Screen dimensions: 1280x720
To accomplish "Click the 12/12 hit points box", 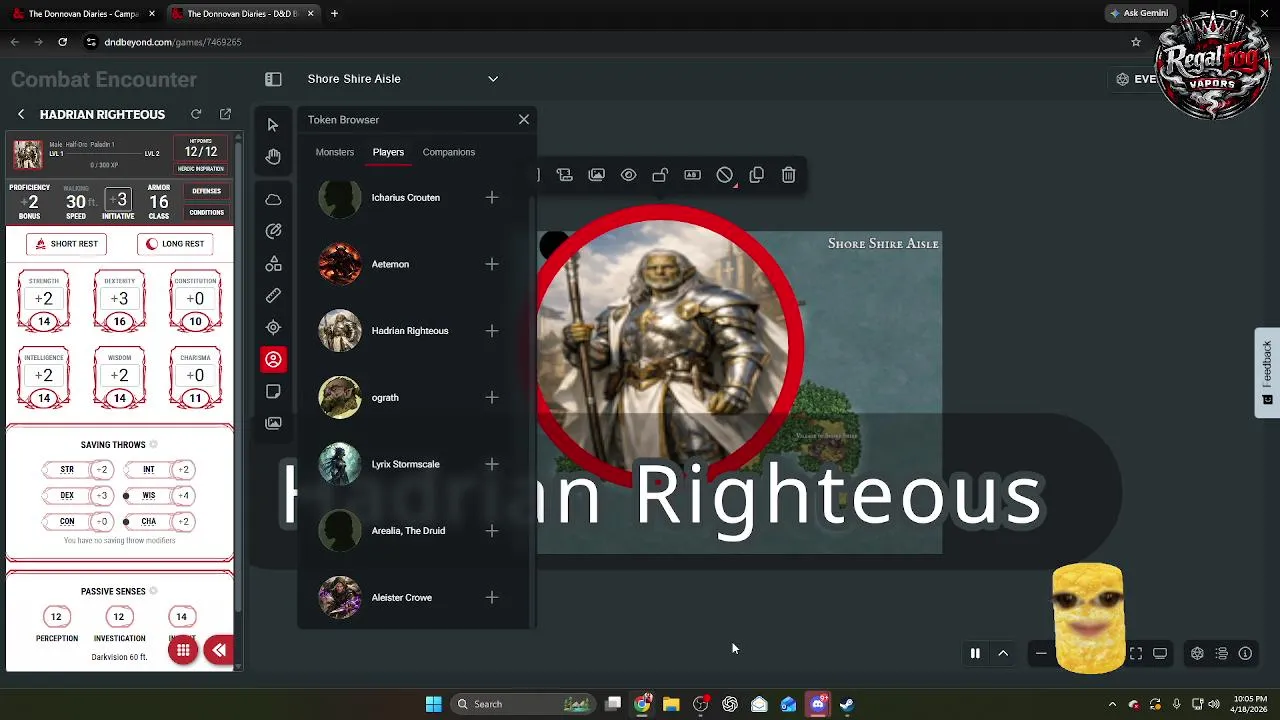I will point(201,149).
